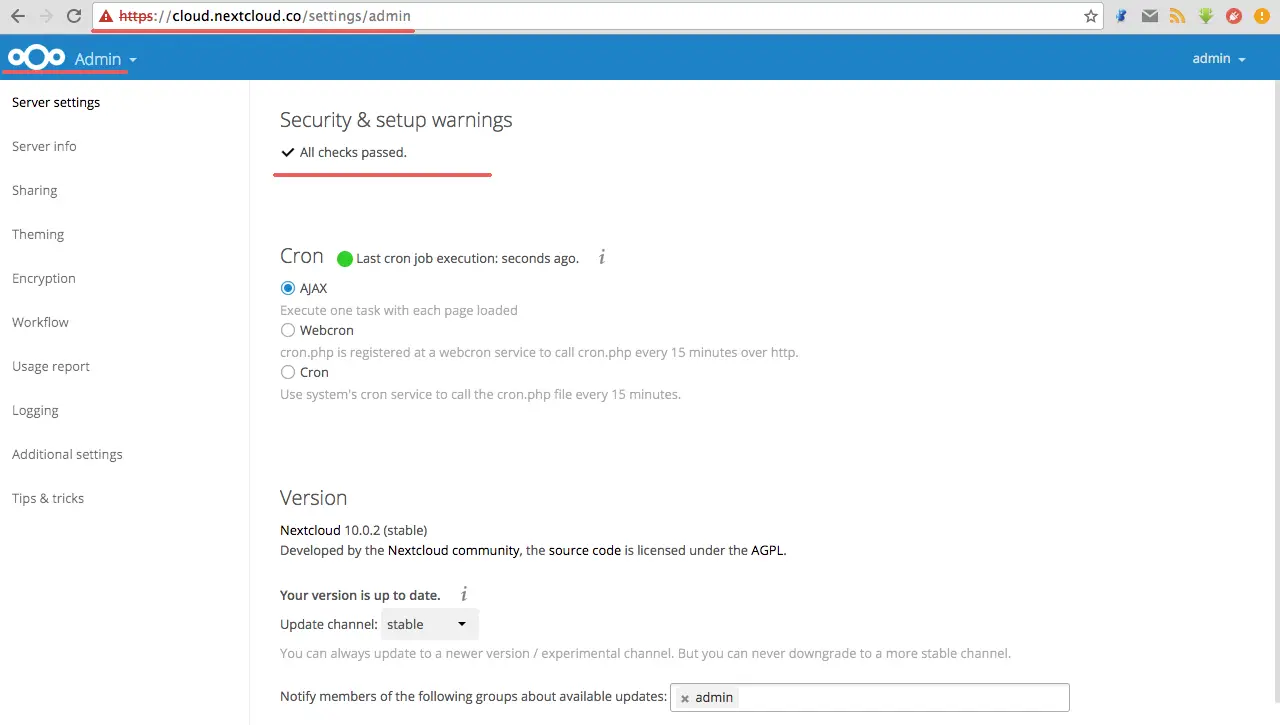1280x725 pixels.
Task: Click the green cron status indicator dot
Action: coord(345,259)
